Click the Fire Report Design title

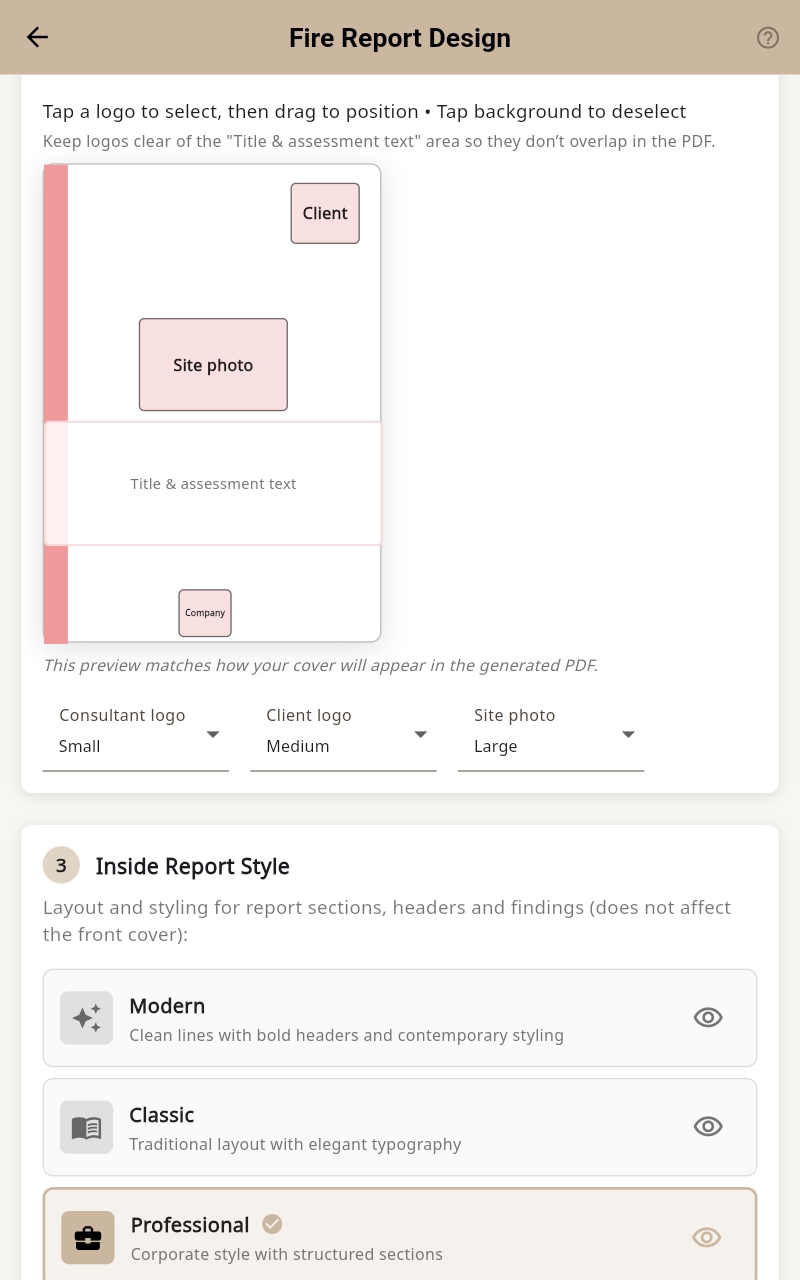click(400, 38)
